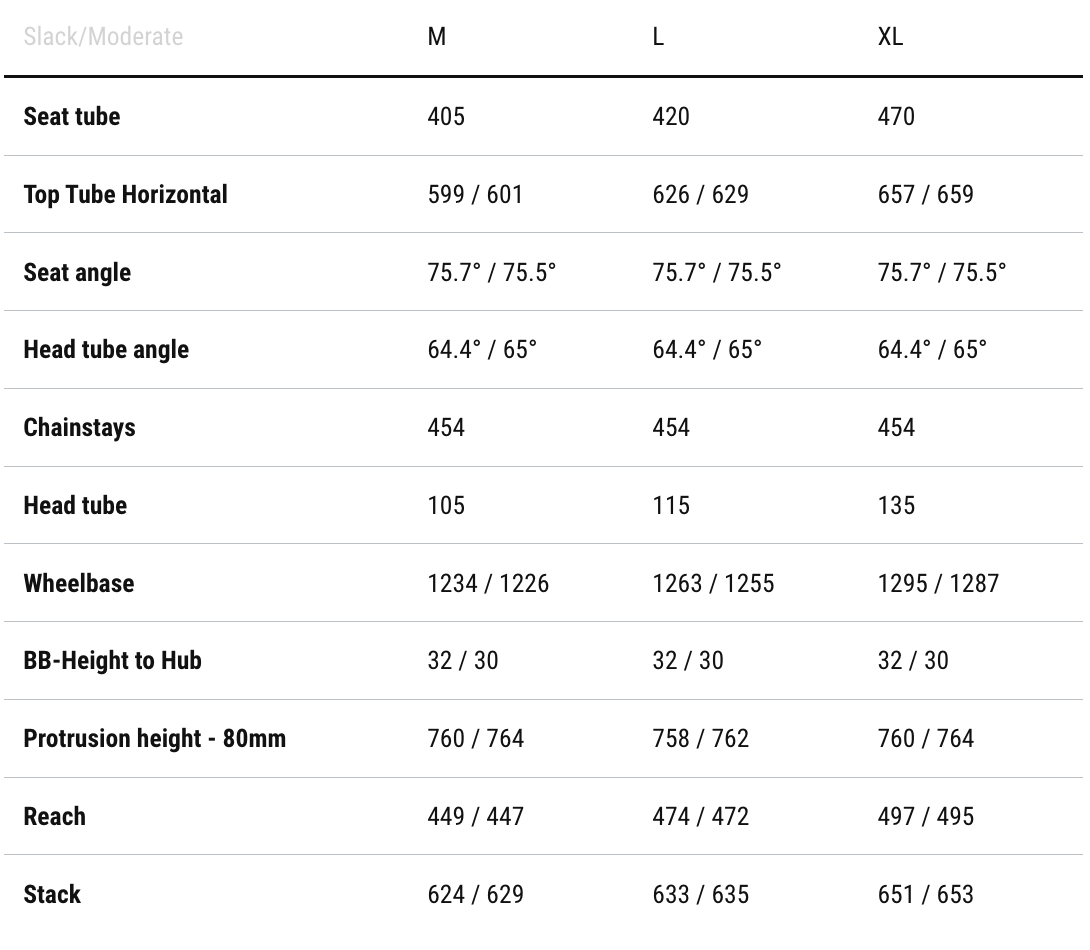Select the XL size column header

(890, 37)
